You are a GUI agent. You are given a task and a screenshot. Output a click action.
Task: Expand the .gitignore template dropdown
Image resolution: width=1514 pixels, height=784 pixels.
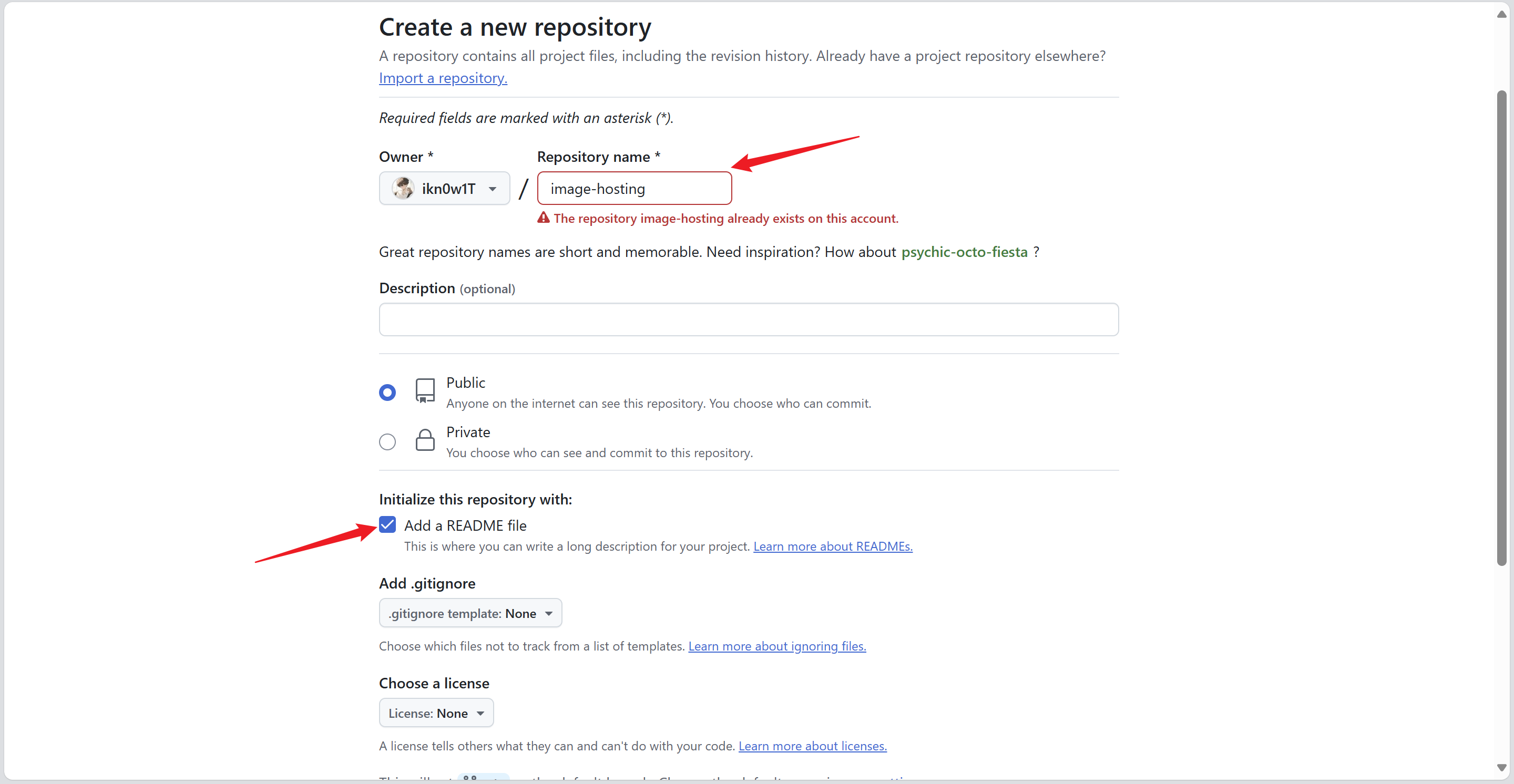[470, 613]
